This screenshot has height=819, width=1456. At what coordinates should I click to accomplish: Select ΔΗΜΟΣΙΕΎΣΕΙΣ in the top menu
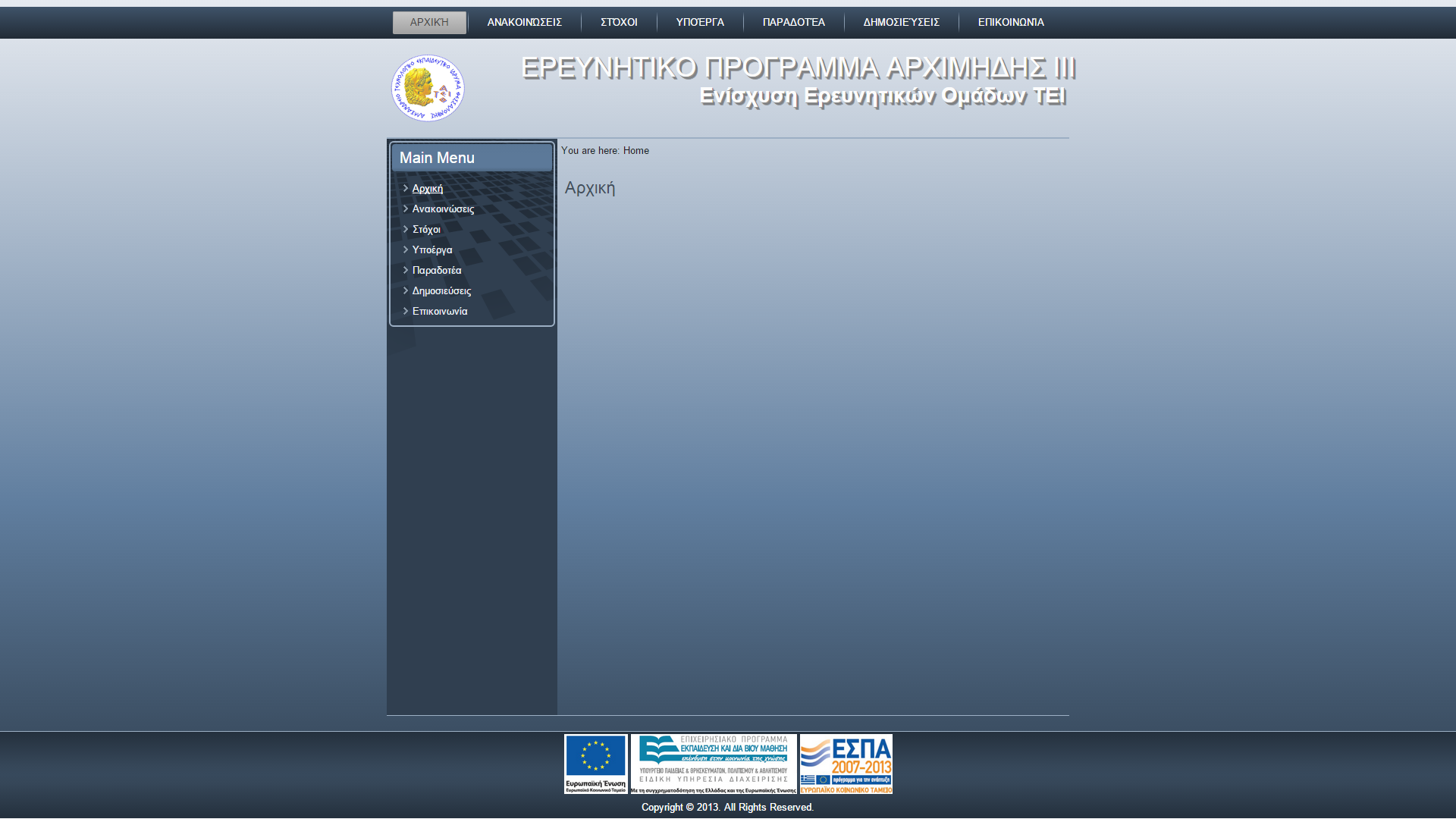click(x=901, y=23)
